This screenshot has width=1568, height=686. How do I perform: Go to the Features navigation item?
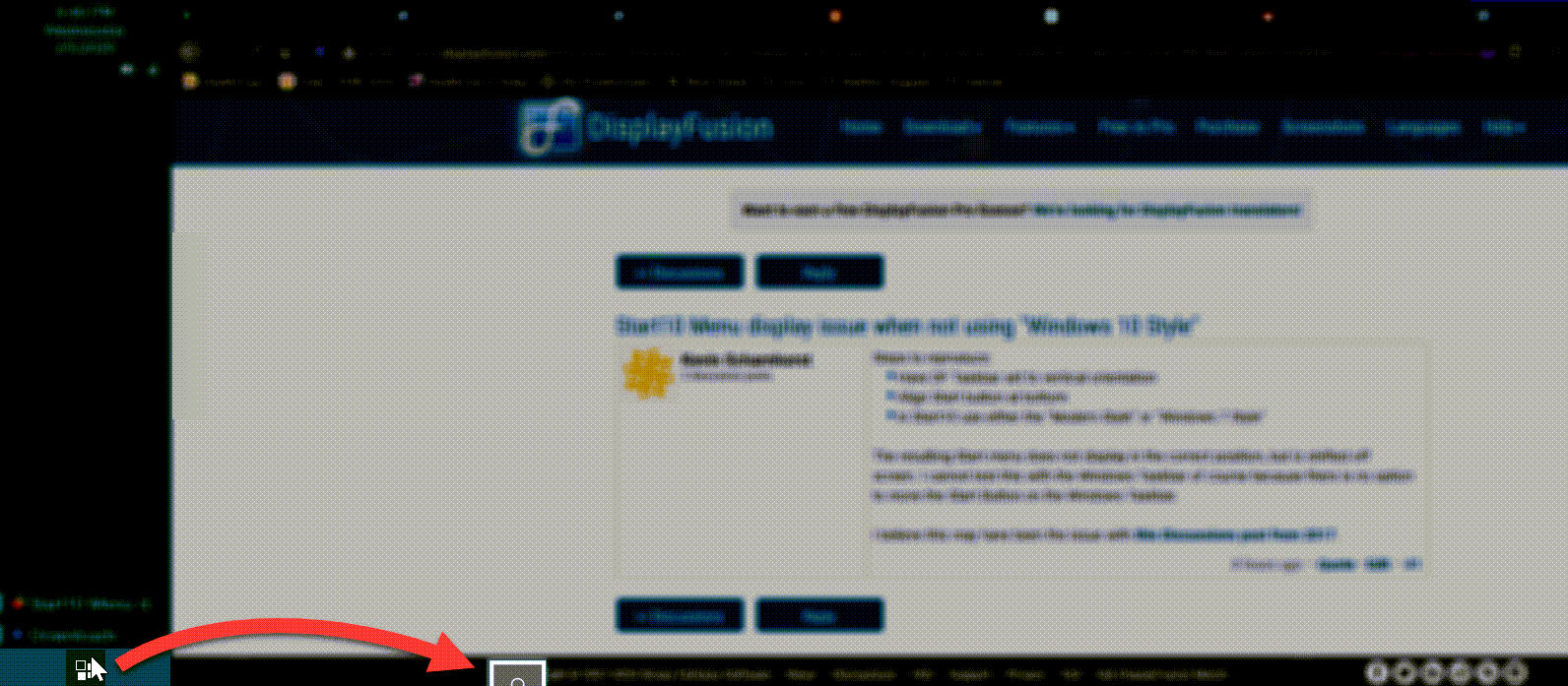pos(1040,127)
